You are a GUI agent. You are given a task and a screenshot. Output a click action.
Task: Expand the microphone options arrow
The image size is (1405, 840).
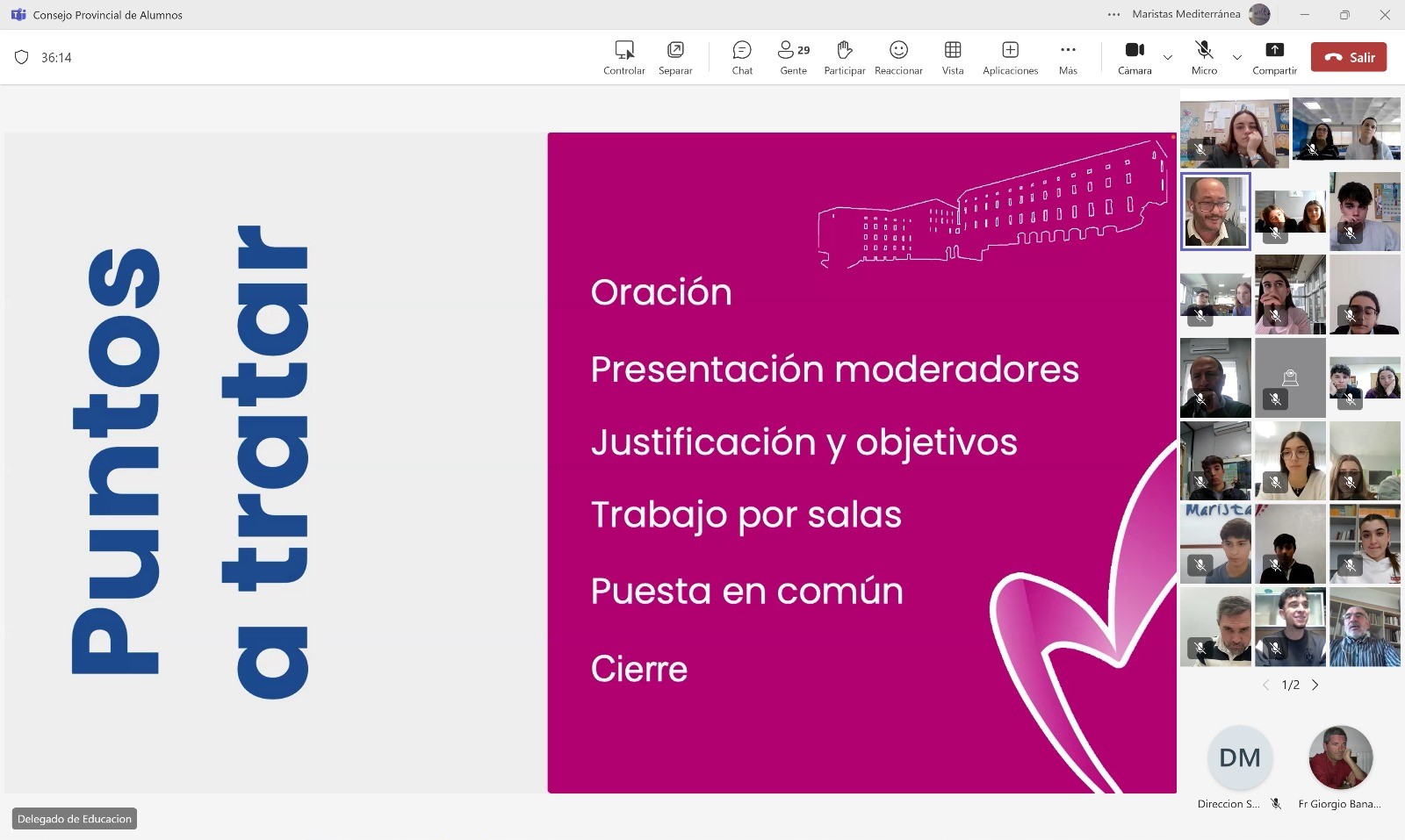pyautogui.click(x=1237, y=58)
